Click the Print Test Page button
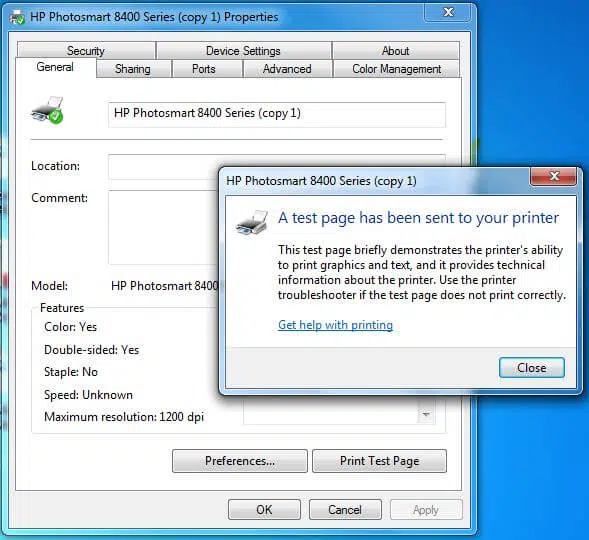This screenshot has width=589, height=540. (379, 461)
